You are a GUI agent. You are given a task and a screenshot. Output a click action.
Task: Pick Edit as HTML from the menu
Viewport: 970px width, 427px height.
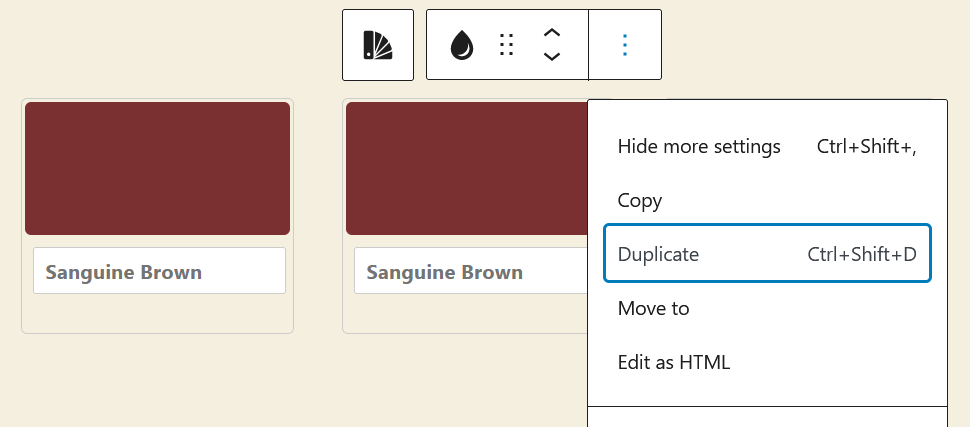[x=674, y=362]
